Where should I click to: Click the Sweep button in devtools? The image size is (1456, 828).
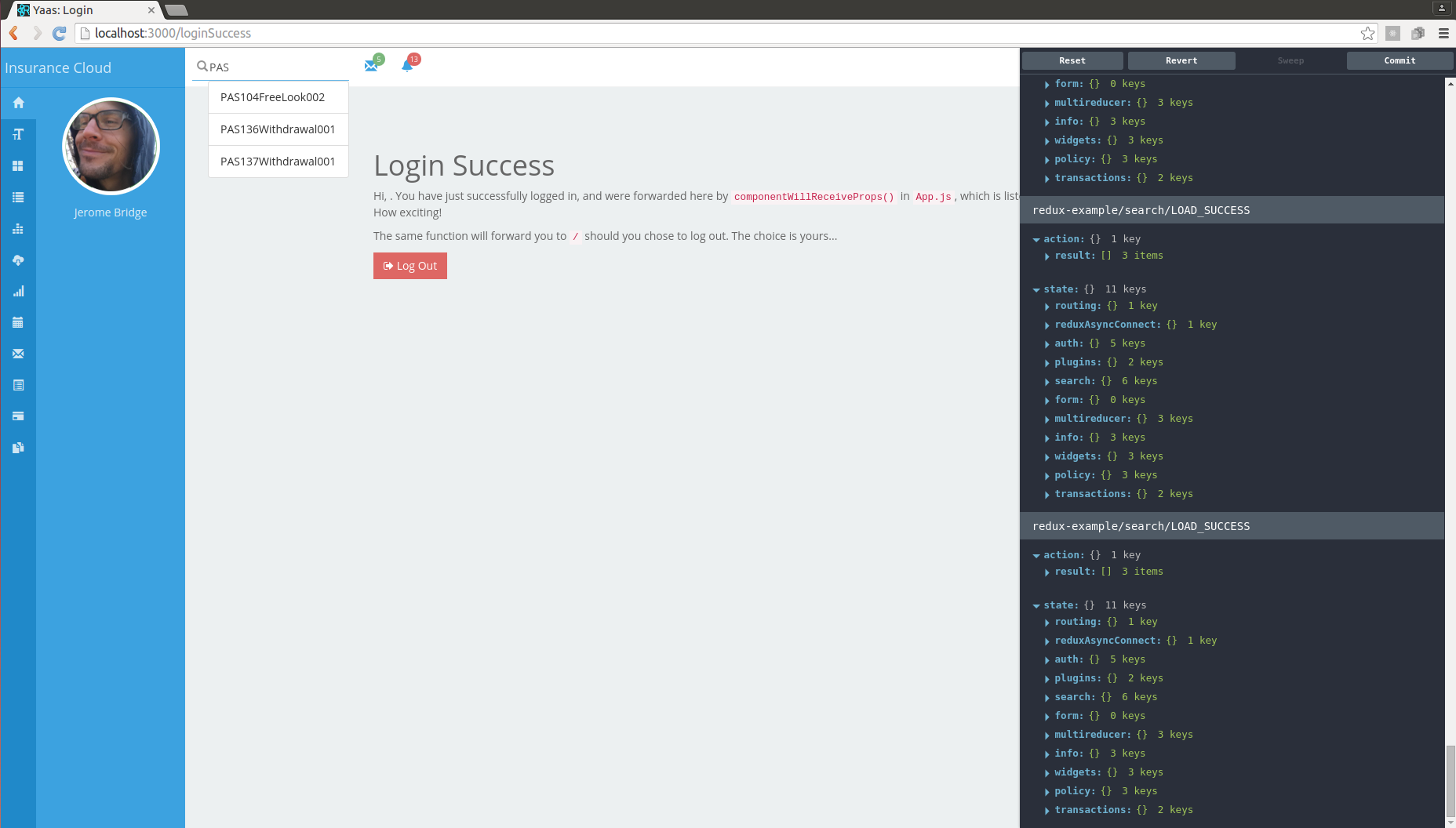coord(1290,60)
